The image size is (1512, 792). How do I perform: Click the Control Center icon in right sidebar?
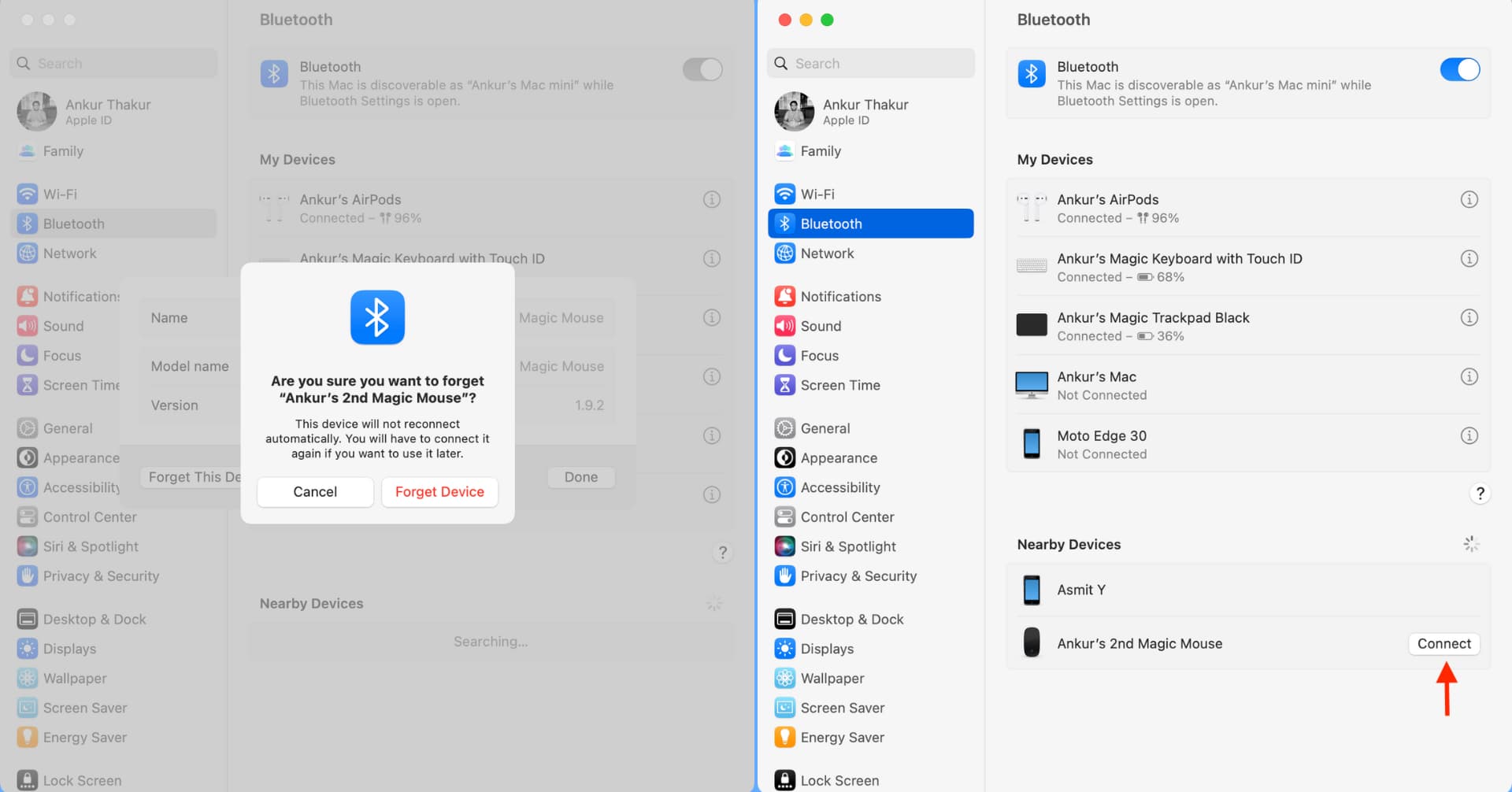point(784,516)
